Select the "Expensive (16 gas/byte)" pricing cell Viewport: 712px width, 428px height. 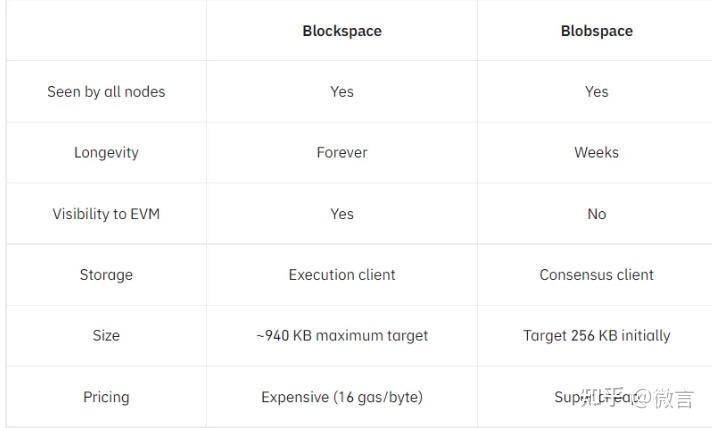pos(342,397)
